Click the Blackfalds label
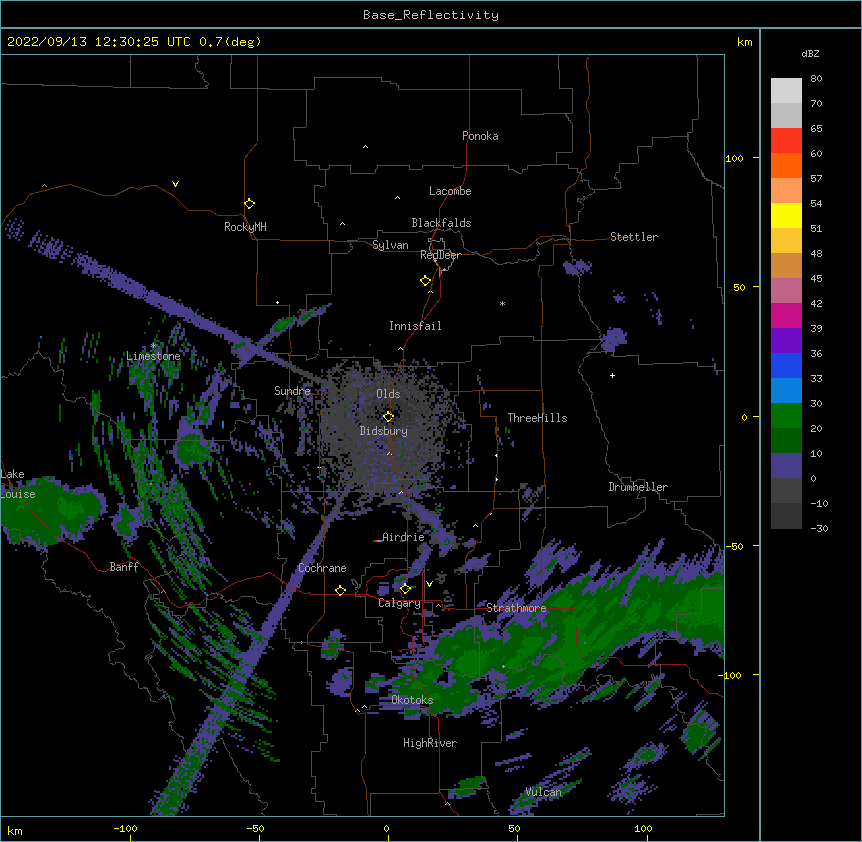 (441, 223)
